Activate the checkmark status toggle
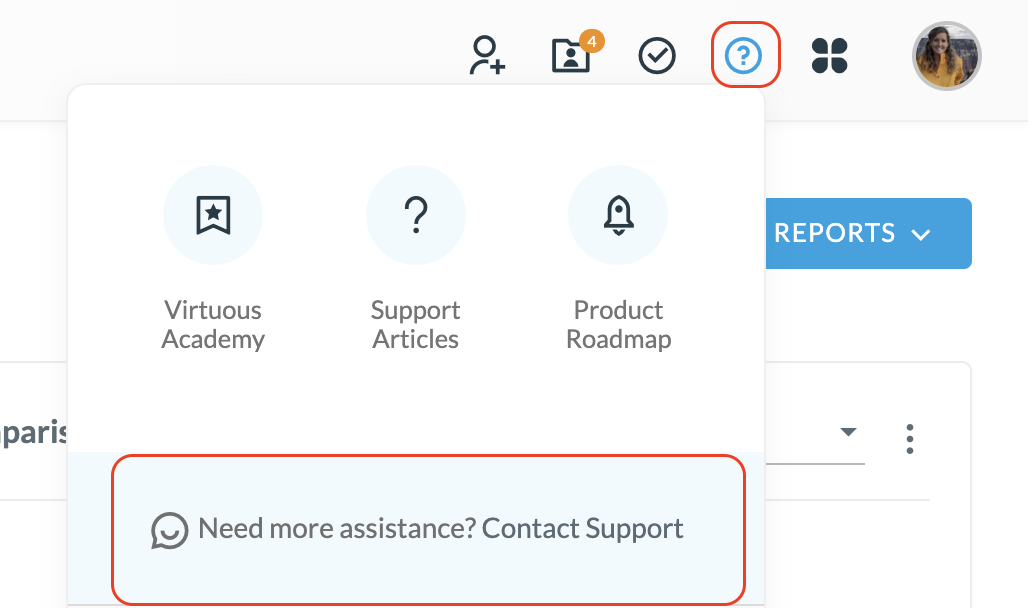 tap(657, 55)
